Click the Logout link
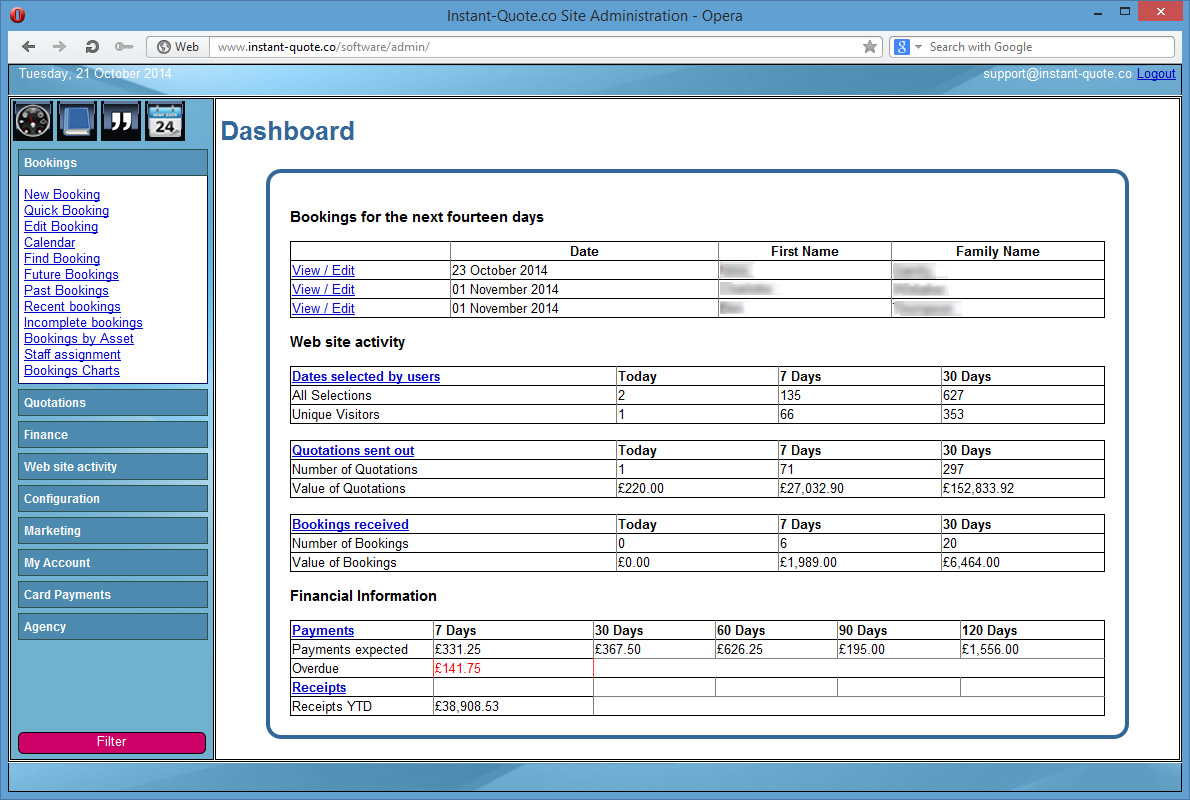 click(x=1155, y=74)
